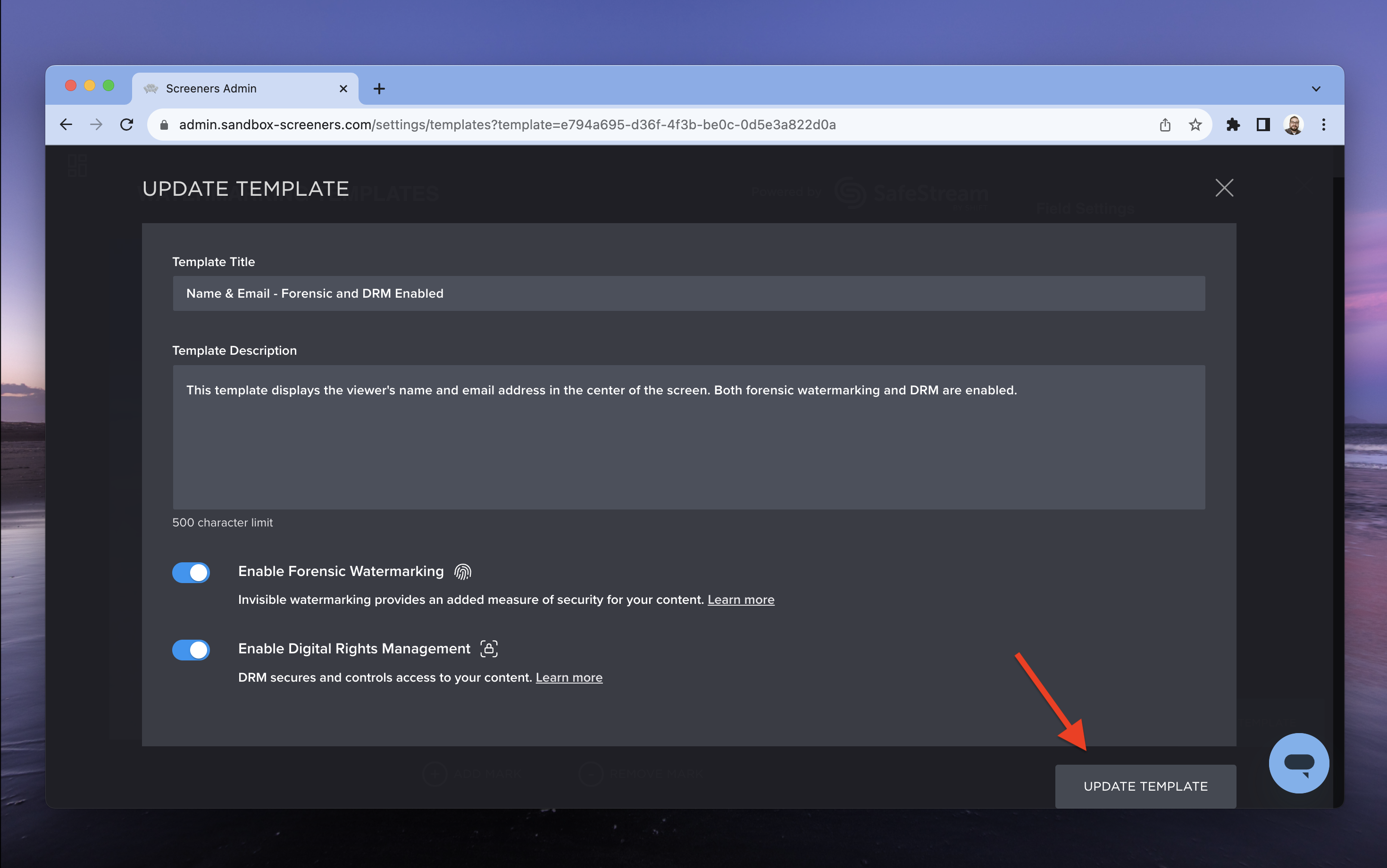Click the share icon in the address bar
Screen dimensions: 1387x868
coord(1164,125)
